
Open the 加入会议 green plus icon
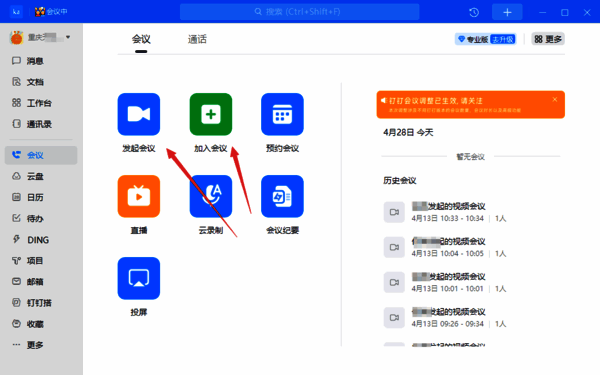tap(210, 114)
